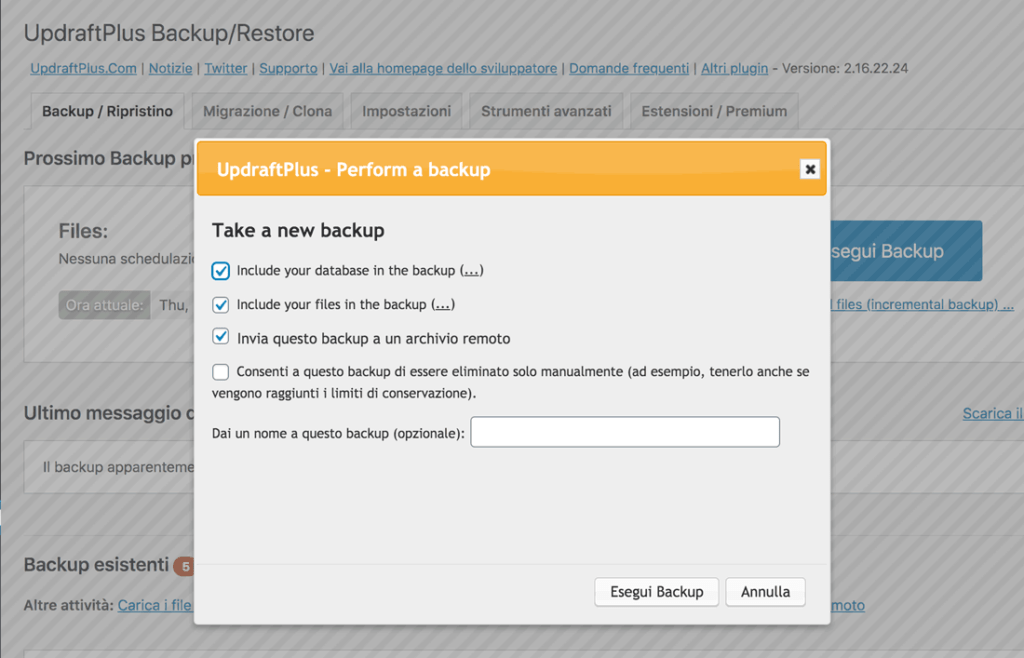Image resolution: width=1024 pixels, height=658 pixels.
Task: Focus the backup name input field
Action: pos(625,431)
